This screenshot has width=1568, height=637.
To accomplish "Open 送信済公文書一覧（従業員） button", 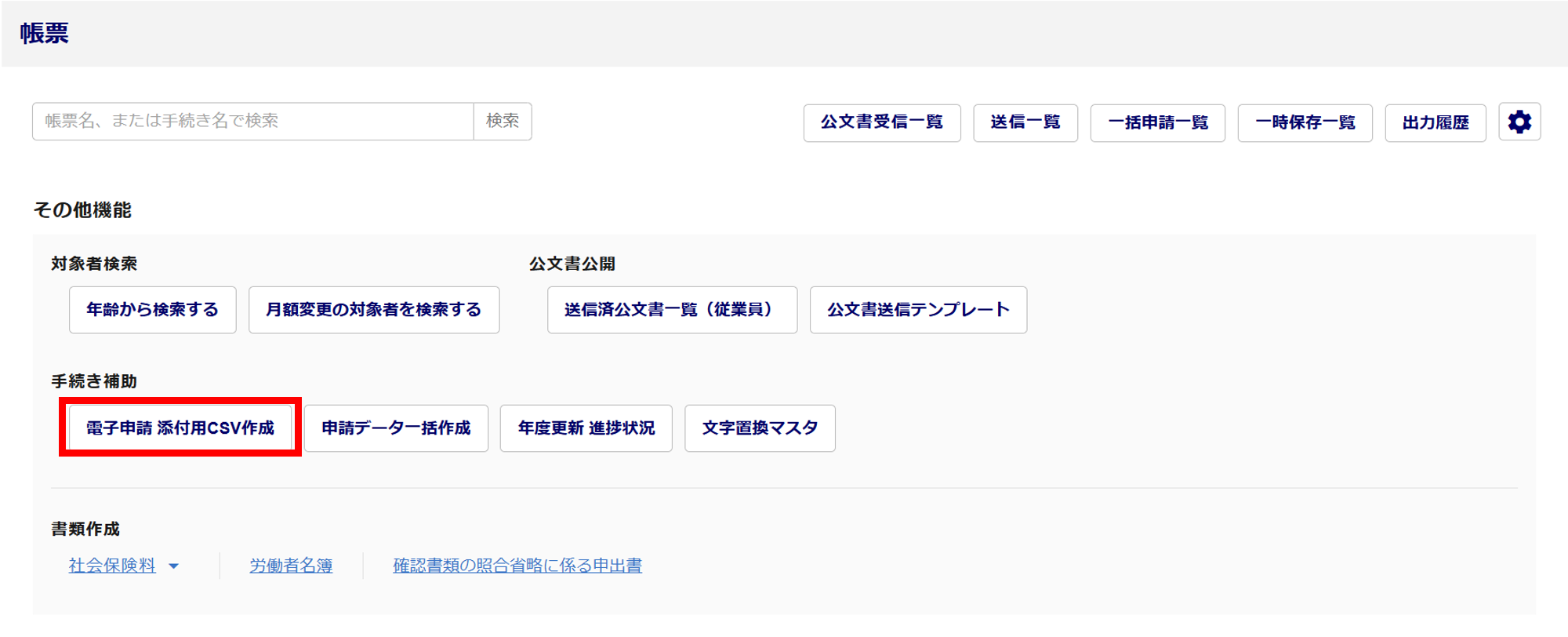I will click(672, 310).
